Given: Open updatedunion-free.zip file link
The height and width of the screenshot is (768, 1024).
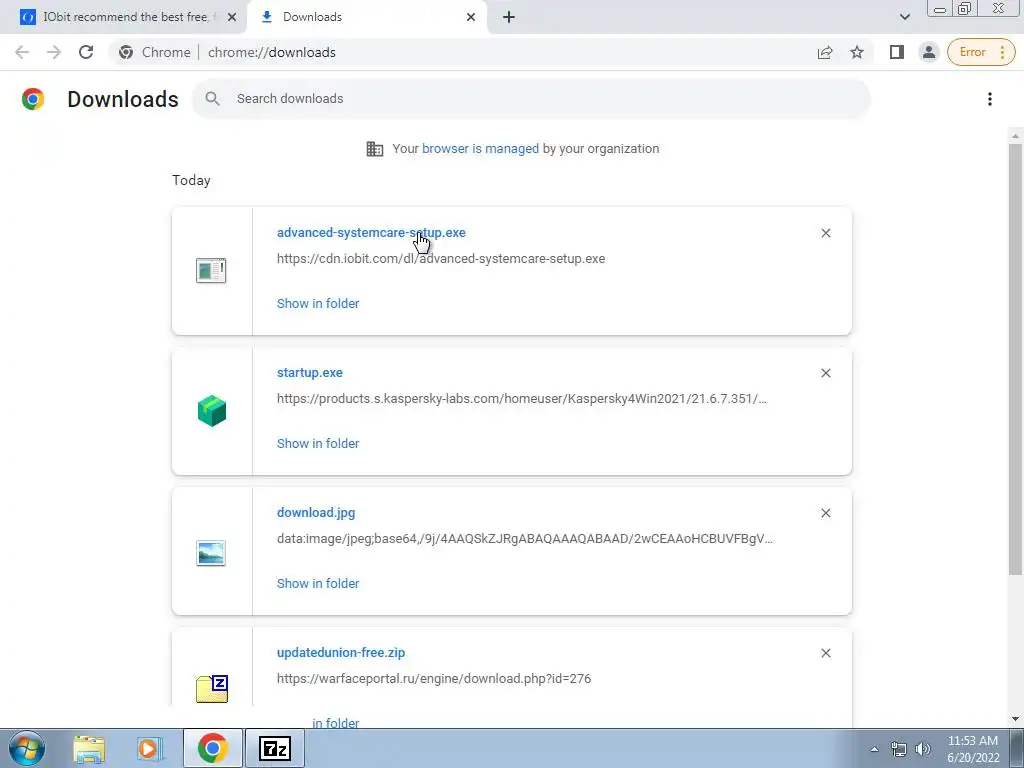Looking at the screenshot, I should point(341,652).
